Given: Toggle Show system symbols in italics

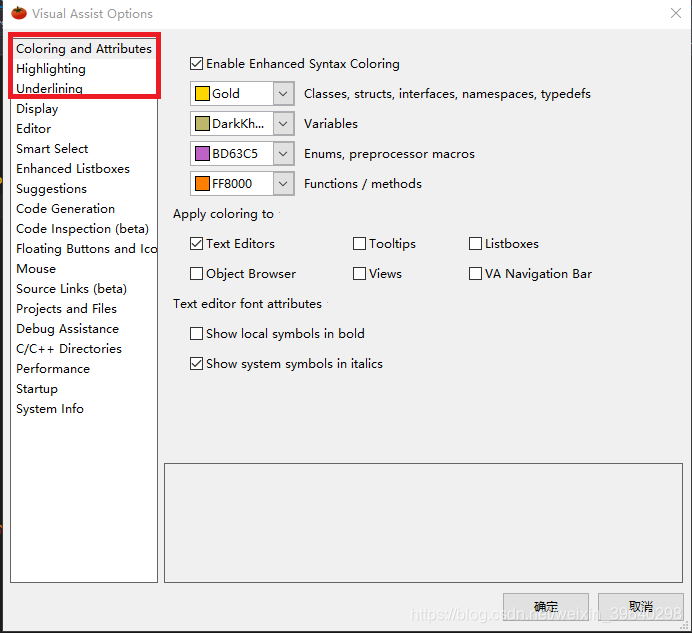Looking at the screenshot, I should (196, 364).
